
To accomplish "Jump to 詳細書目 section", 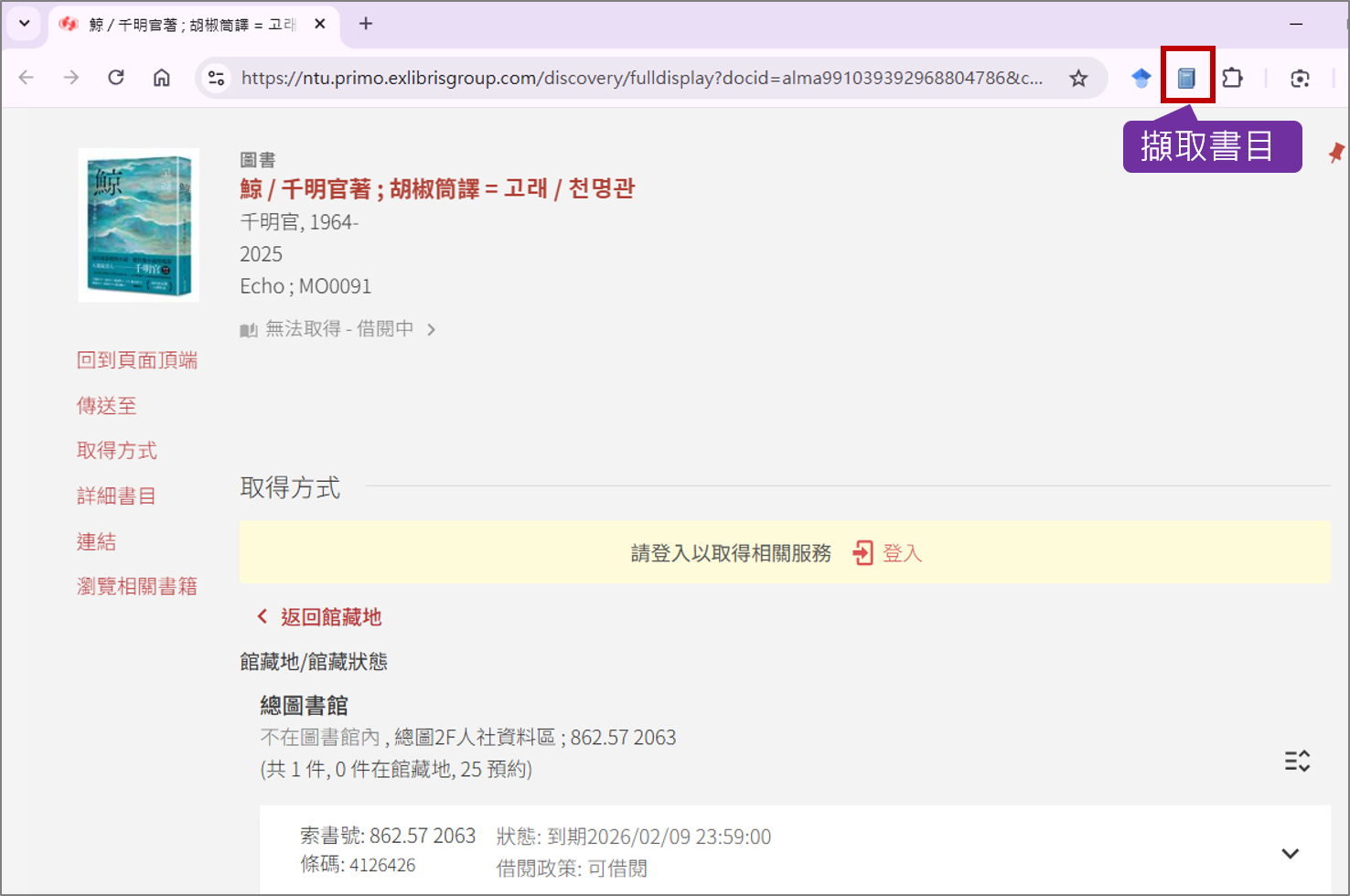I will click(x=116, y=496).
